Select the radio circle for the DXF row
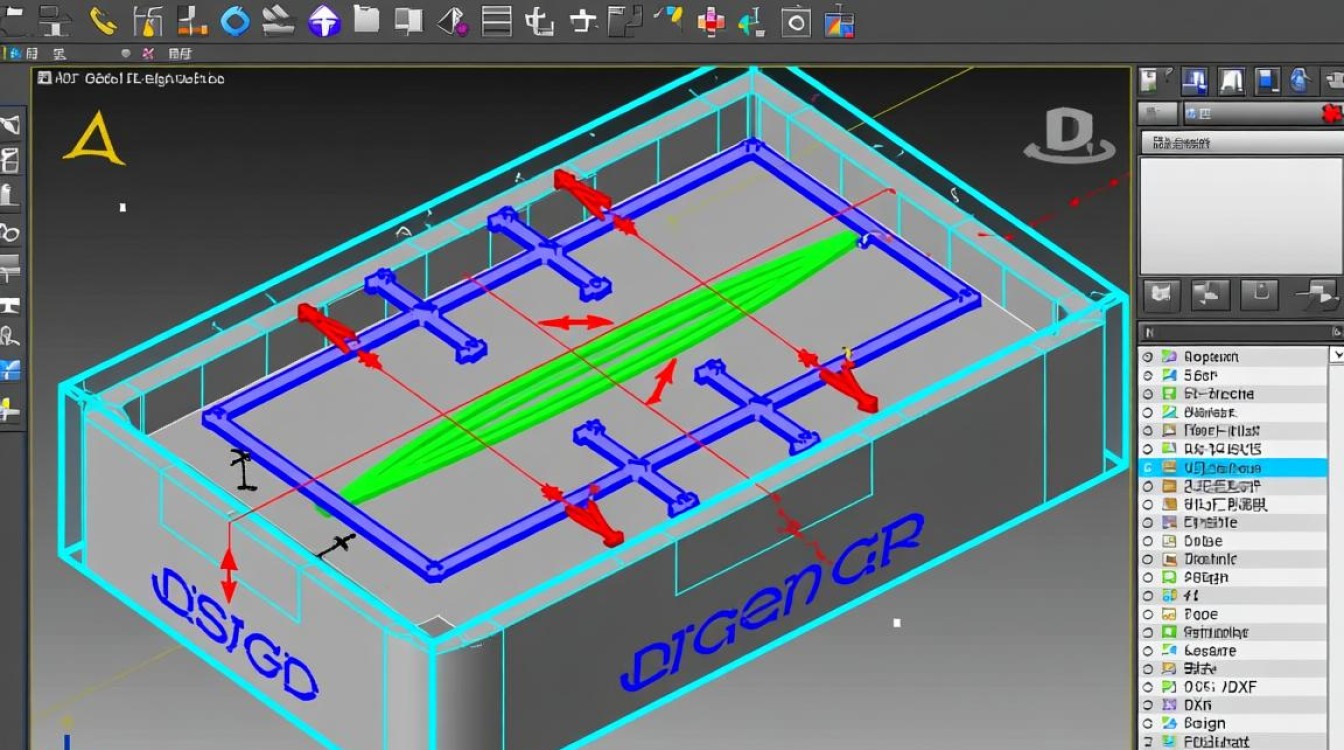This screenshot has width=1344, height=750. pyautogui.click(x=1148, y=687)
